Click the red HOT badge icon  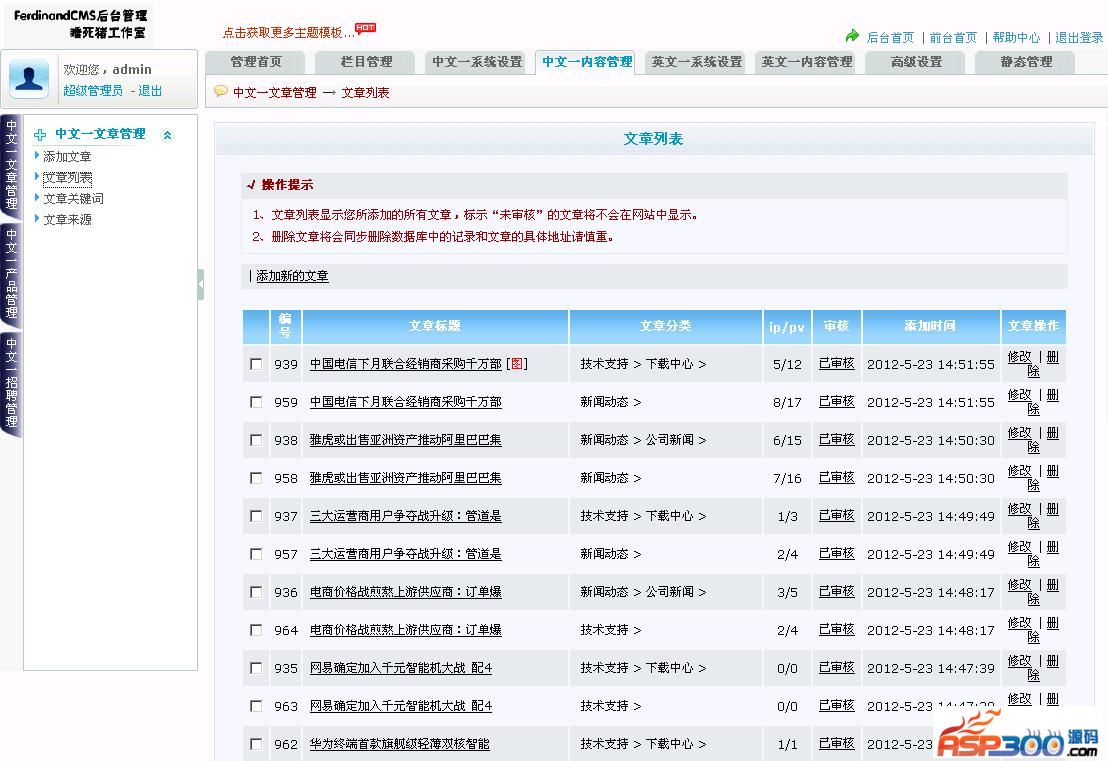pos(366,28)
